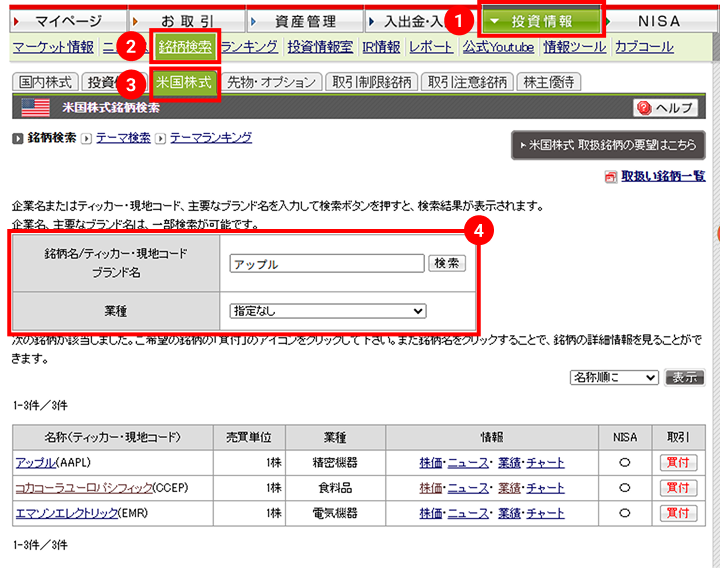The image size is (720, 568).
Task: Open 株価 for コカコーラユーロパシフィック
Action: 431,488
